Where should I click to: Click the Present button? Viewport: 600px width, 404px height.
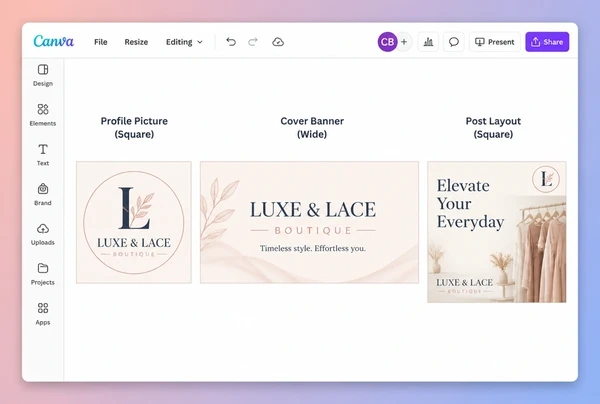[495, 42]
